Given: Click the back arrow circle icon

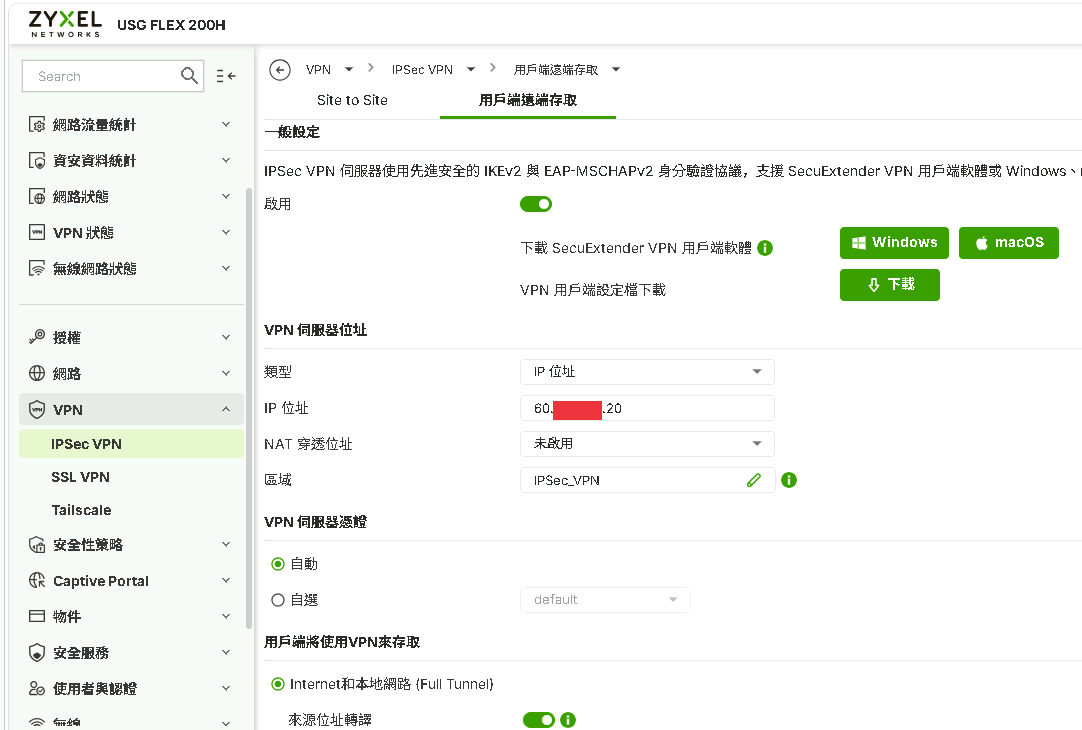Looking at the screenshot, I should coord(279,70).
